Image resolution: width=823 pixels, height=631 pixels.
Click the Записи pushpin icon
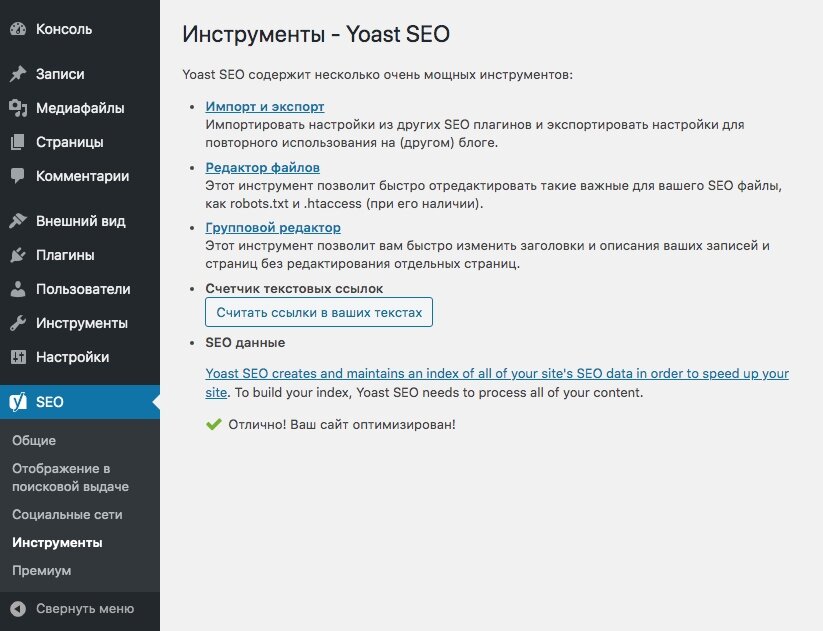(18, 74)
